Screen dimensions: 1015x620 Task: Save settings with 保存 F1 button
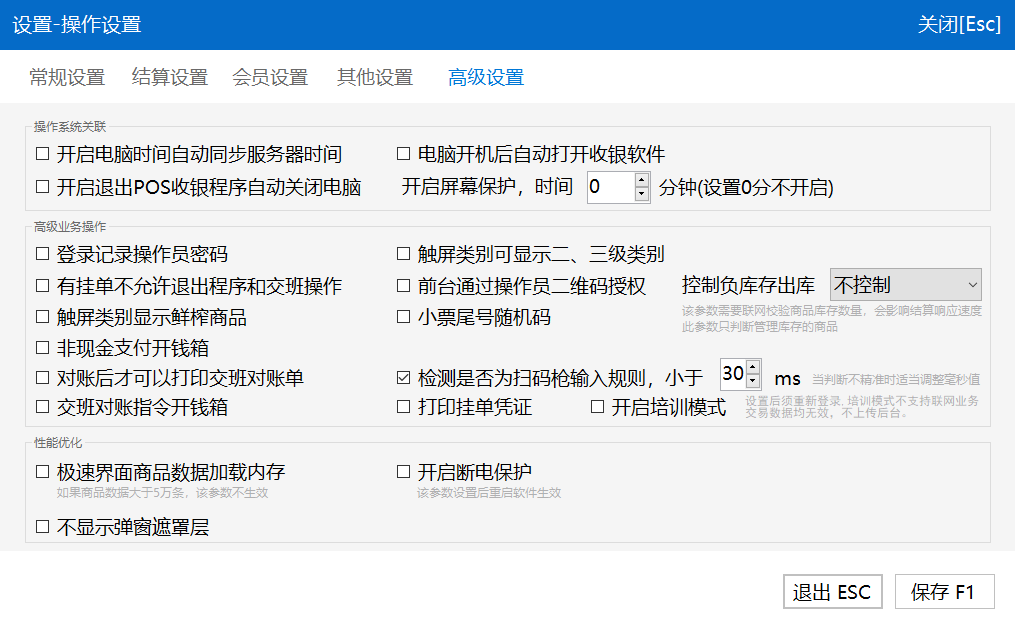[944, 592]
